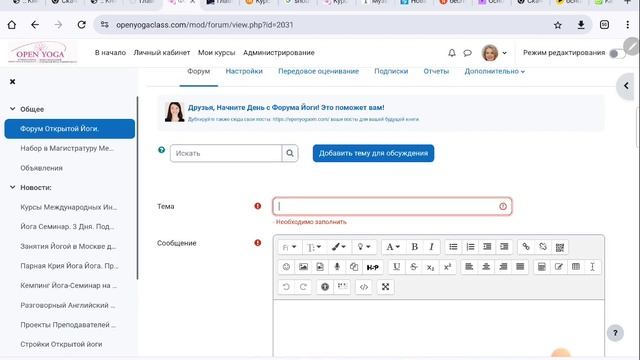Run the accessibility checker

point(325,287)
